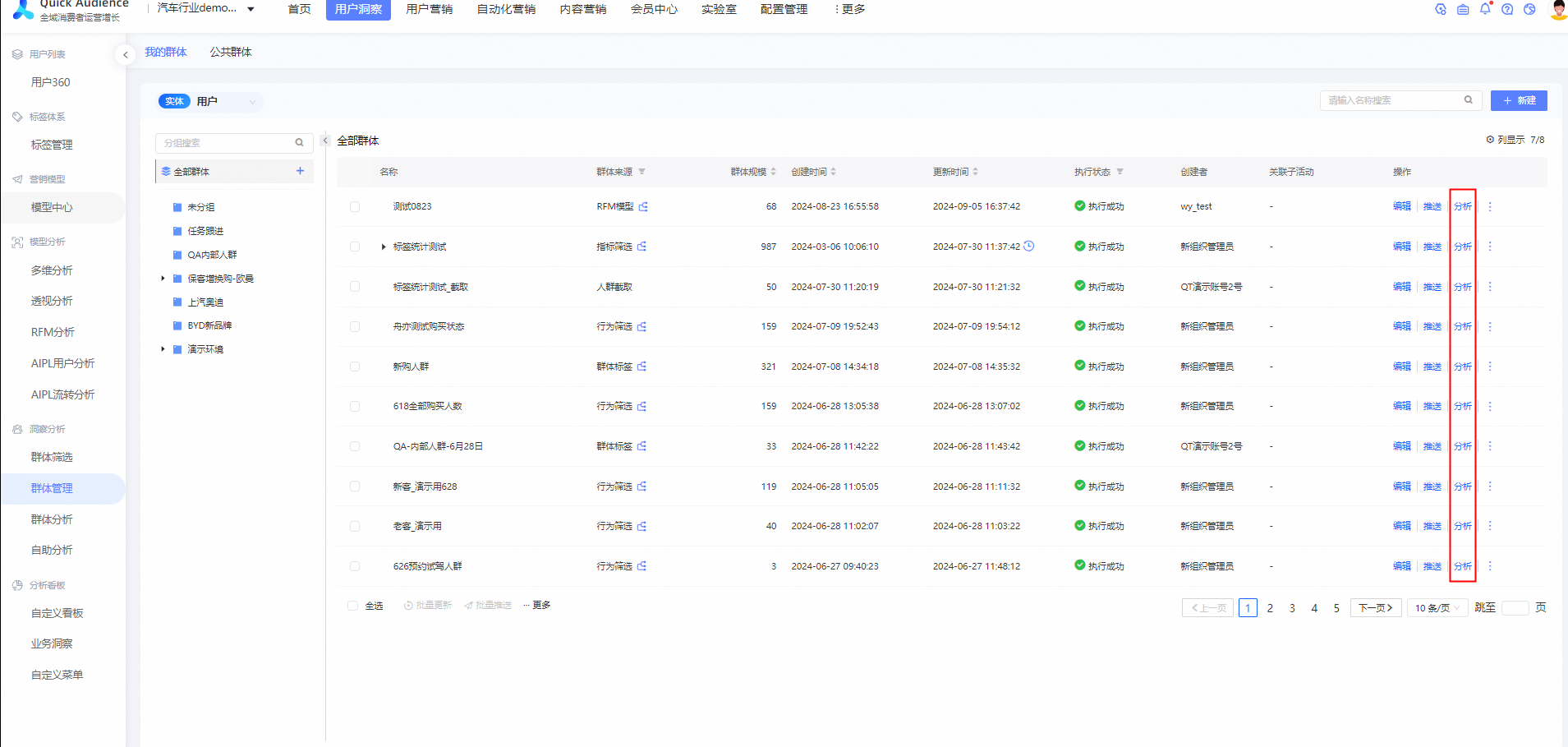1568x747 pixels.
Task: Sort by 群体规模 column arrows
Action: 773,172
